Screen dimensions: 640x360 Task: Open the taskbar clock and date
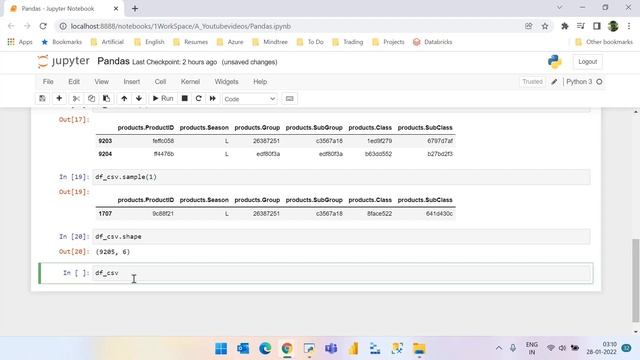click(x=602, y=348)
